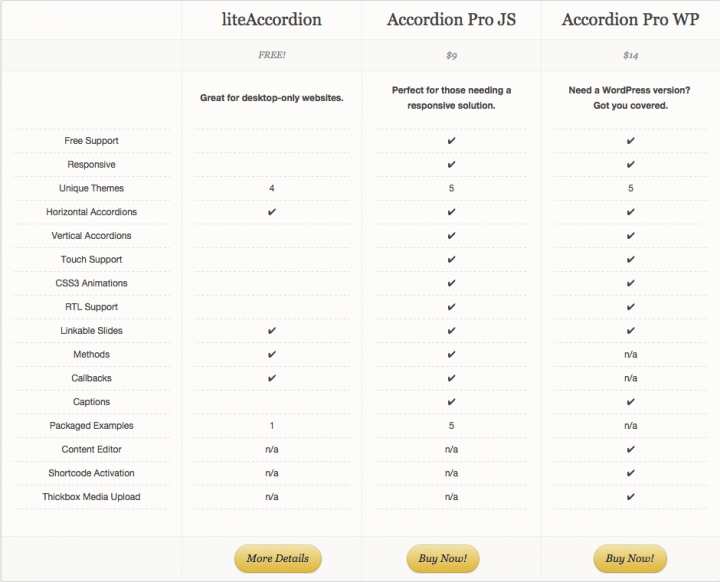Click Buy Now under Accordion Pro JS
Viewport: 720px width, 582px height.
coord(443,558)
